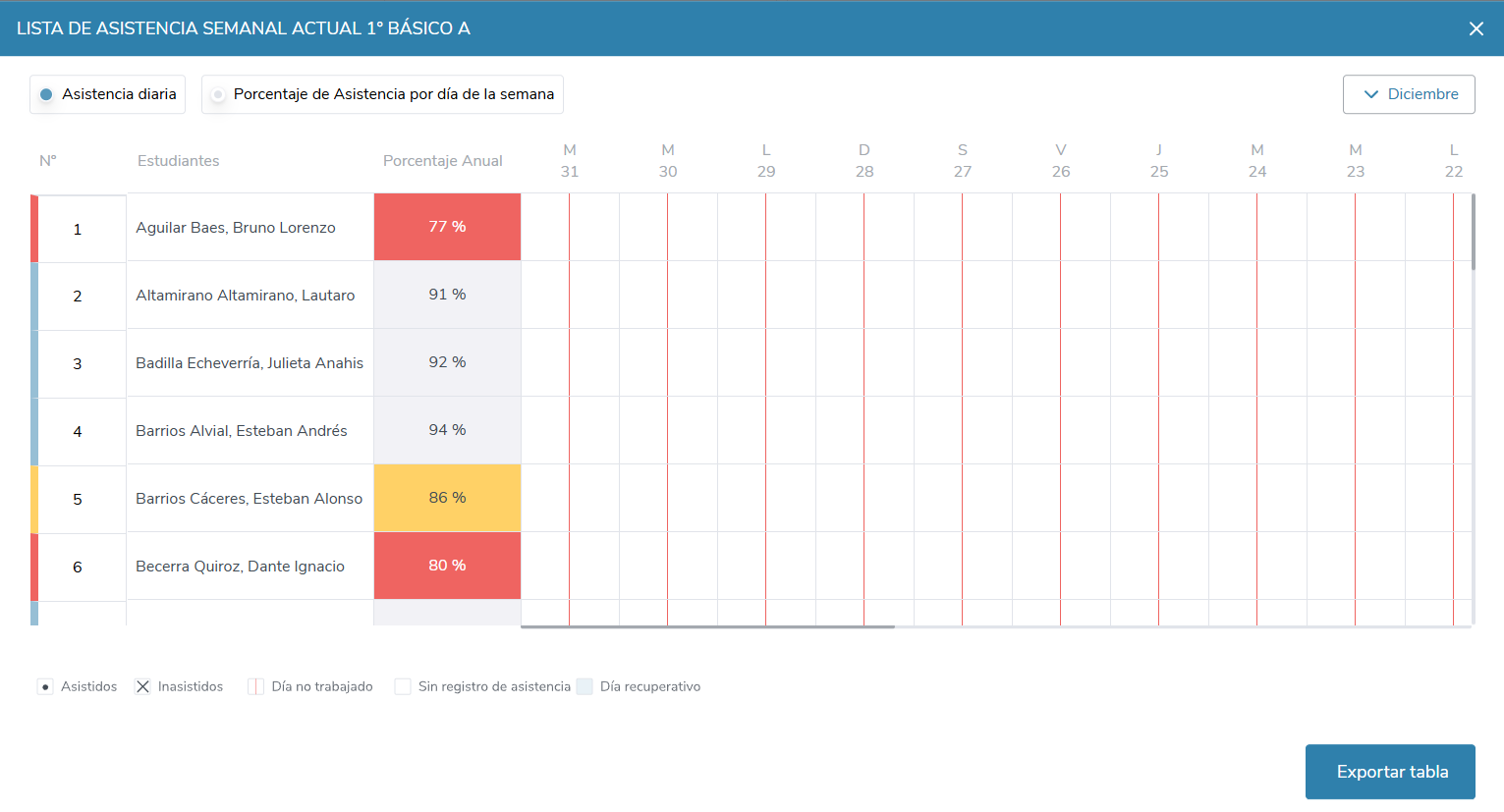The height and width of the screenshot is (812, 1504).
Task: Click the Asistidos legend dot icon
Action: (45, 686)
